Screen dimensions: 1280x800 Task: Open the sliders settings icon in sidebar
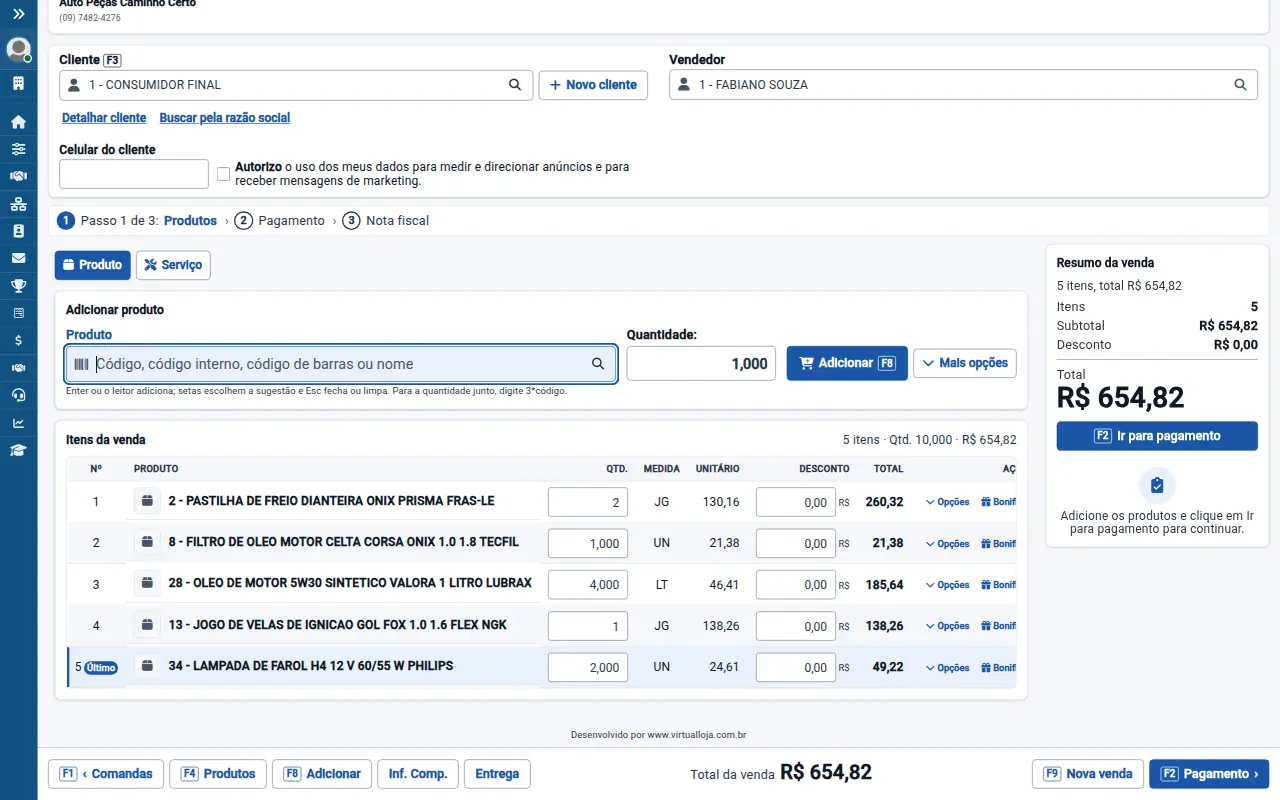point(18,149)
